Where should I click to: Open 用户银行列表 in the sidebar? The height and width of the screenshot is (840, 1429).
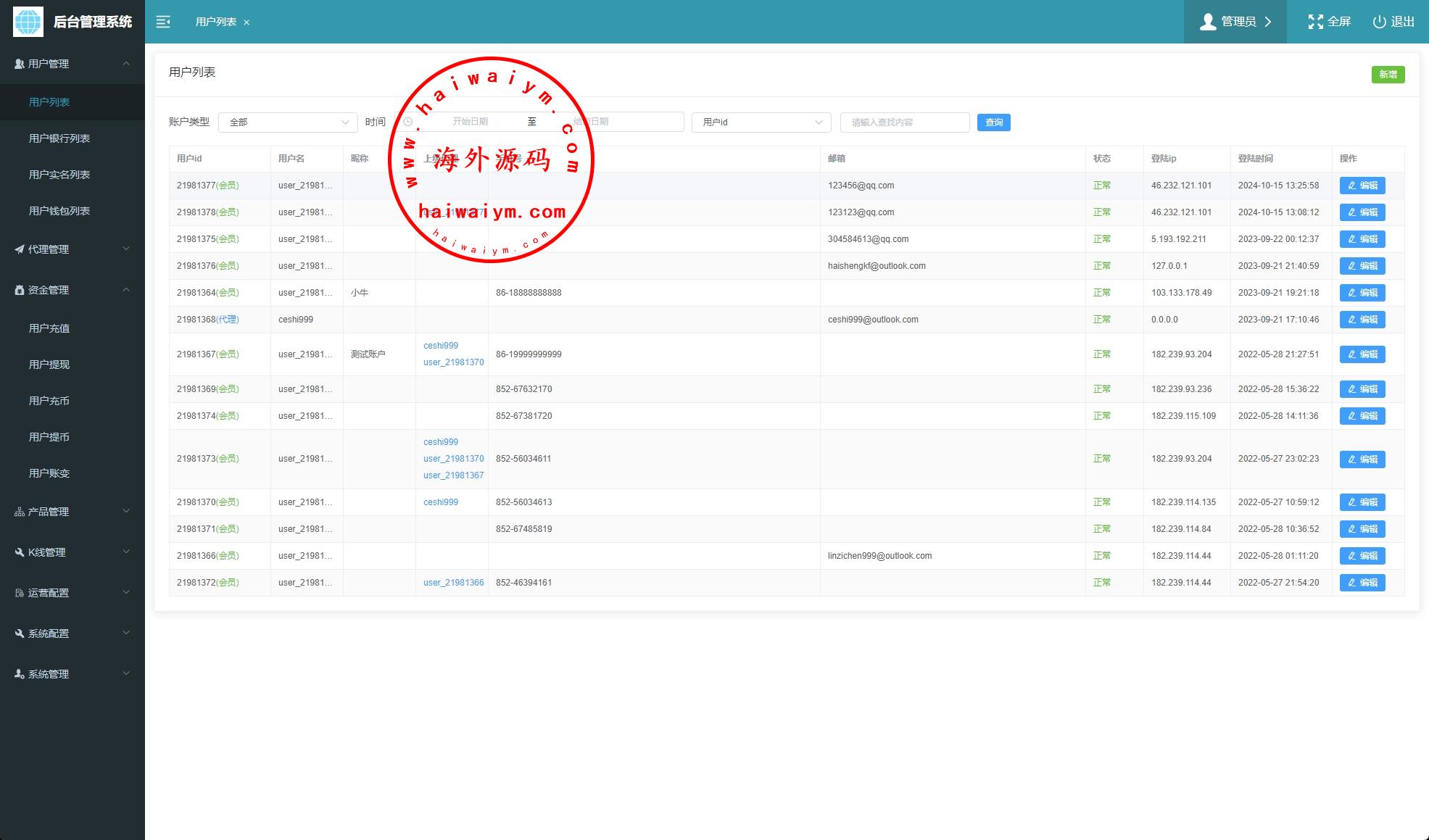[59, 138]
